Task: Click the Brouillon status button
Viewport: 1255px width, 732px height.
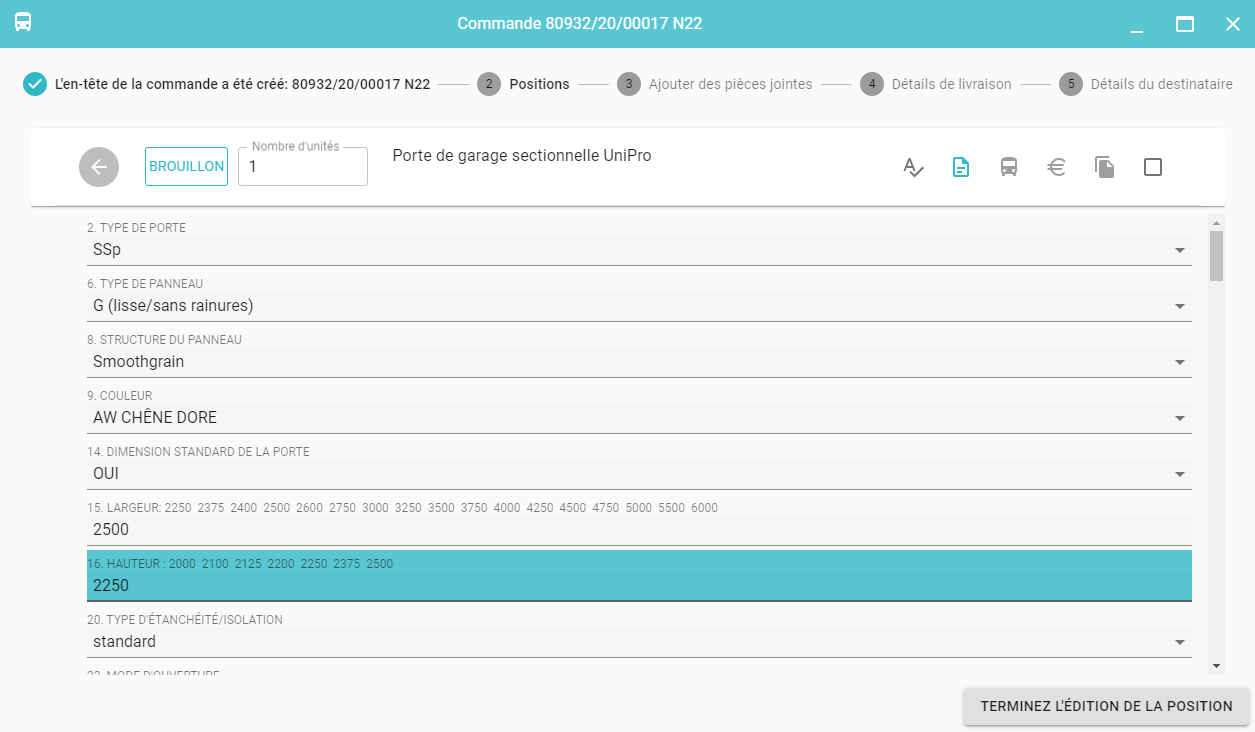Action: tap(187, 167)
